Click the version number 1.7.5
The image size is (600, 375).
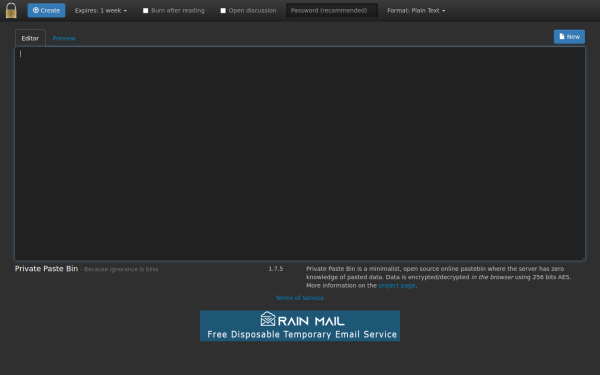point(276,269)
